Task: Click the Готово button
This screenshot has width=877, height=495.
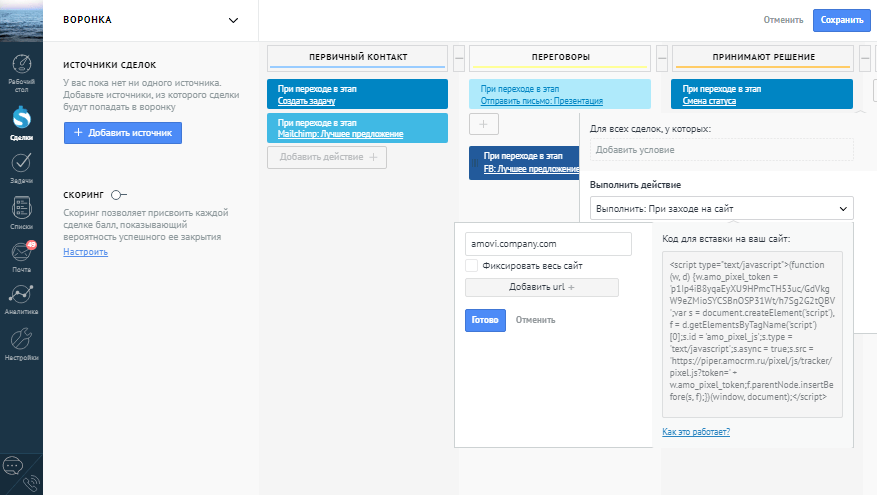Action: tap(485, 320)
